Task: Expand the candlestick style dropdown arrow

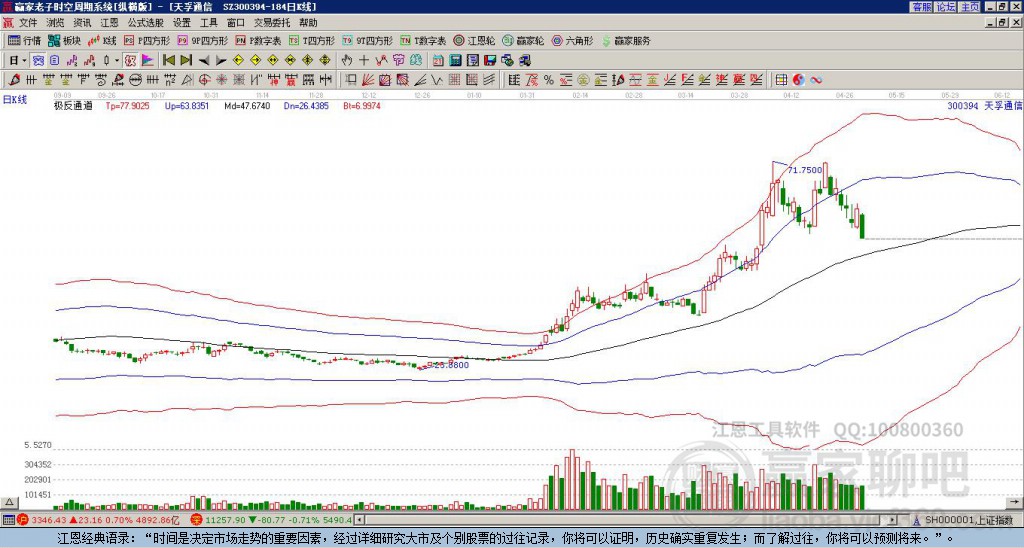Action: click(x=117, y=60)
